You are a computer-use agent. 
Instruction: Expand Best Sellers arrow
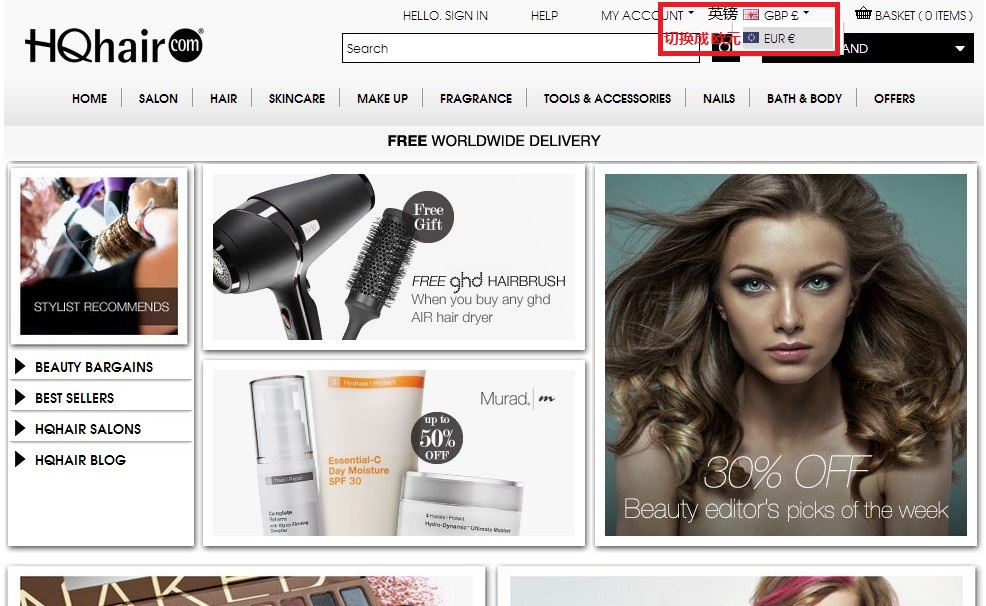(19, 397)
